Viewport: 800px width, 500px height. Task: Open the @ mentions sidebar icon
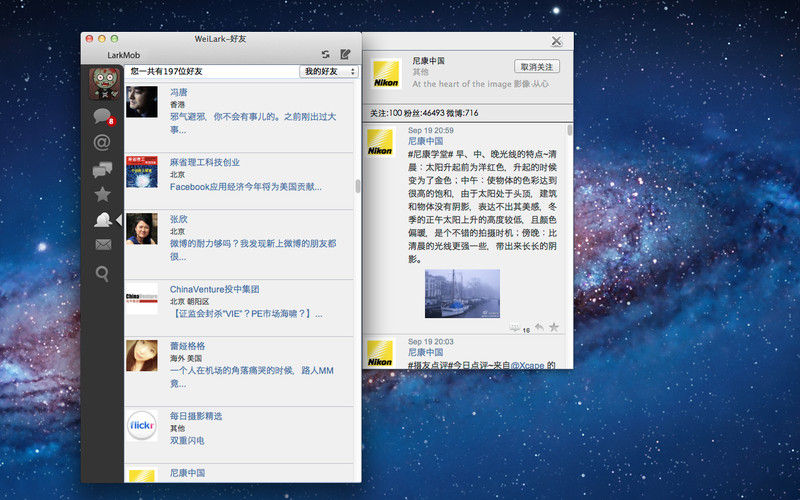[x=102, y=142]
